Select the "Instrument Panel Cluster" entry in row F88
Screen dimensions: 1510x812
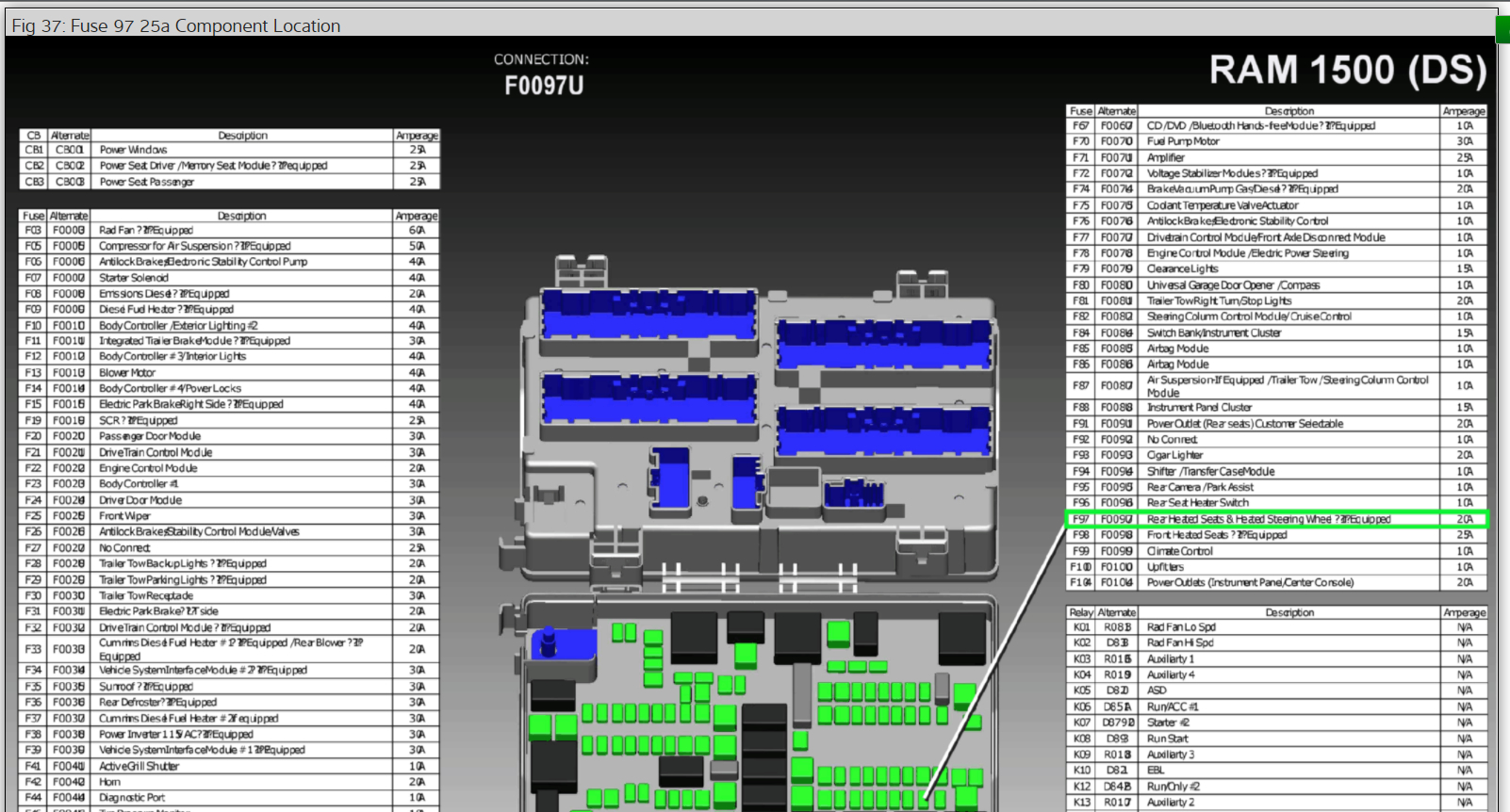point(1199,408)
